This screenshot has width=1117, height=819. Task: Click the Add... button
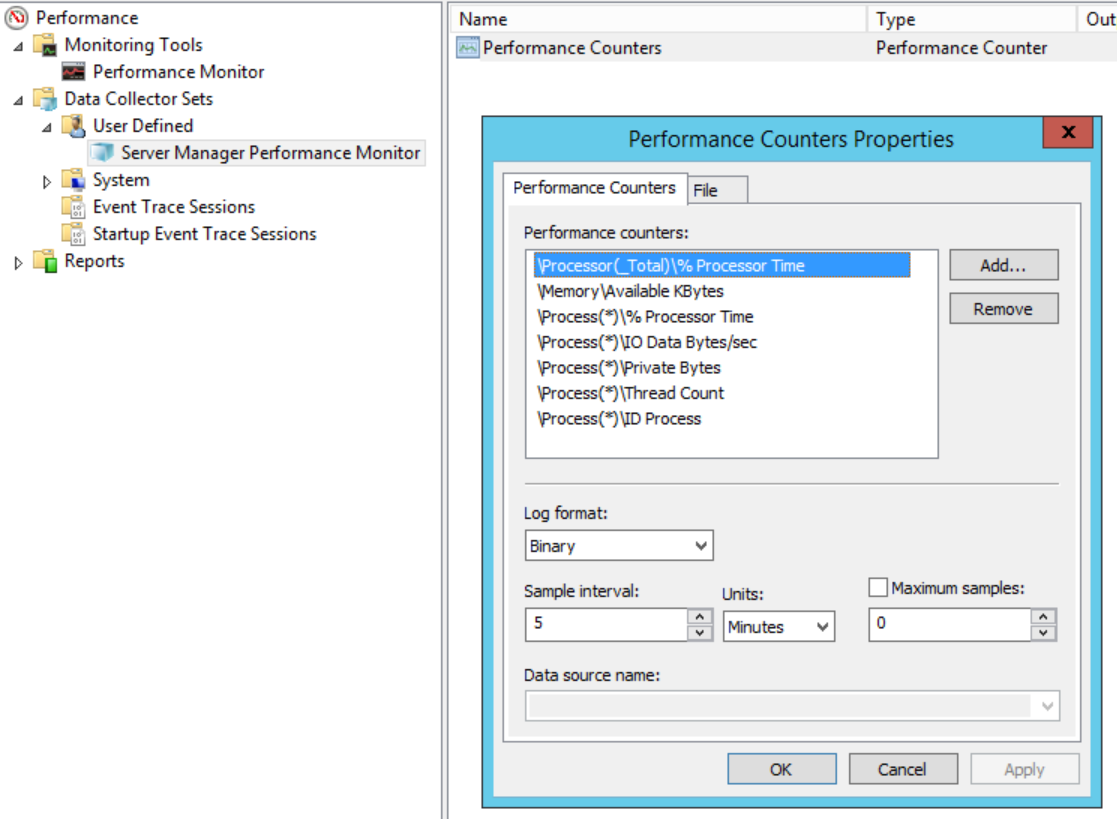click(x=1003, y=265)
